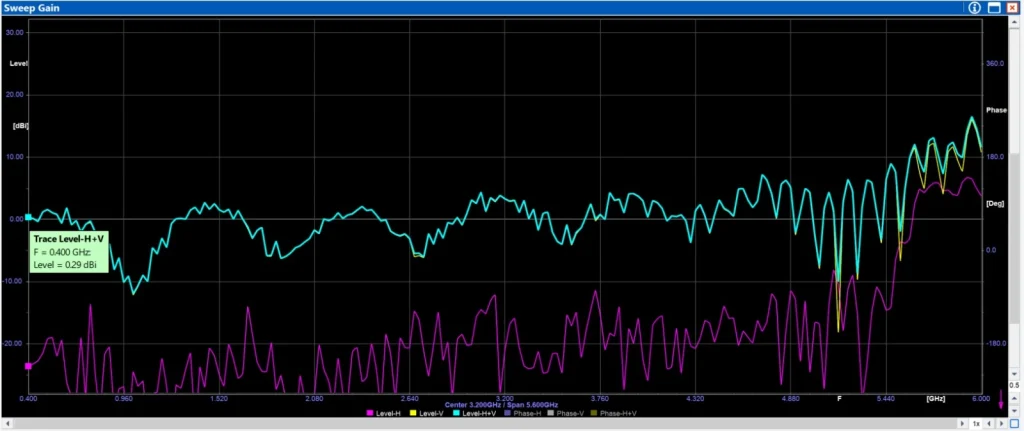Click the magenta down arrow indicator
This screenshot has height=431, width=1024.
tap(1001, 398)
